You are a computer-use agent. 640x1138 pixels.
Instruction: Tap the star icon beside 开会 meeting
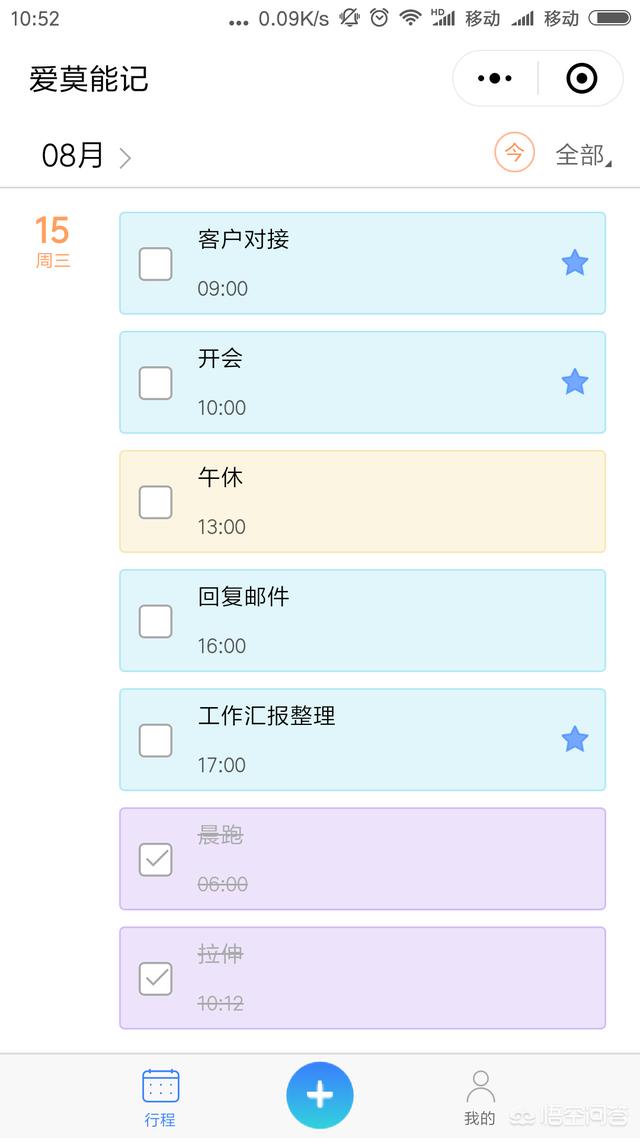(x=575, y=381)
